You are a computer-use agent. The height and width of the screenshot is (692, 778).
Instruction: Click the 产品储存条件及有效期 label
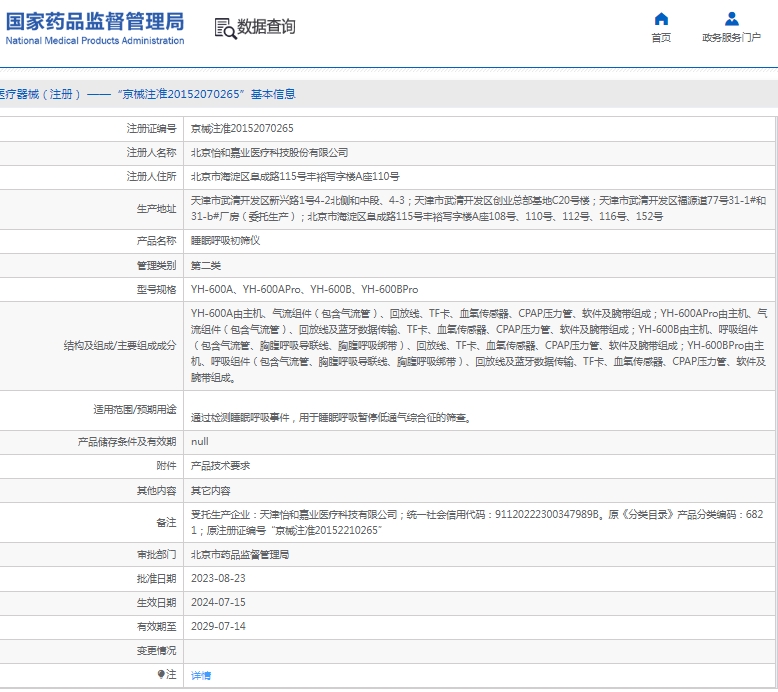pyautogui.click(x=127, y=441)
